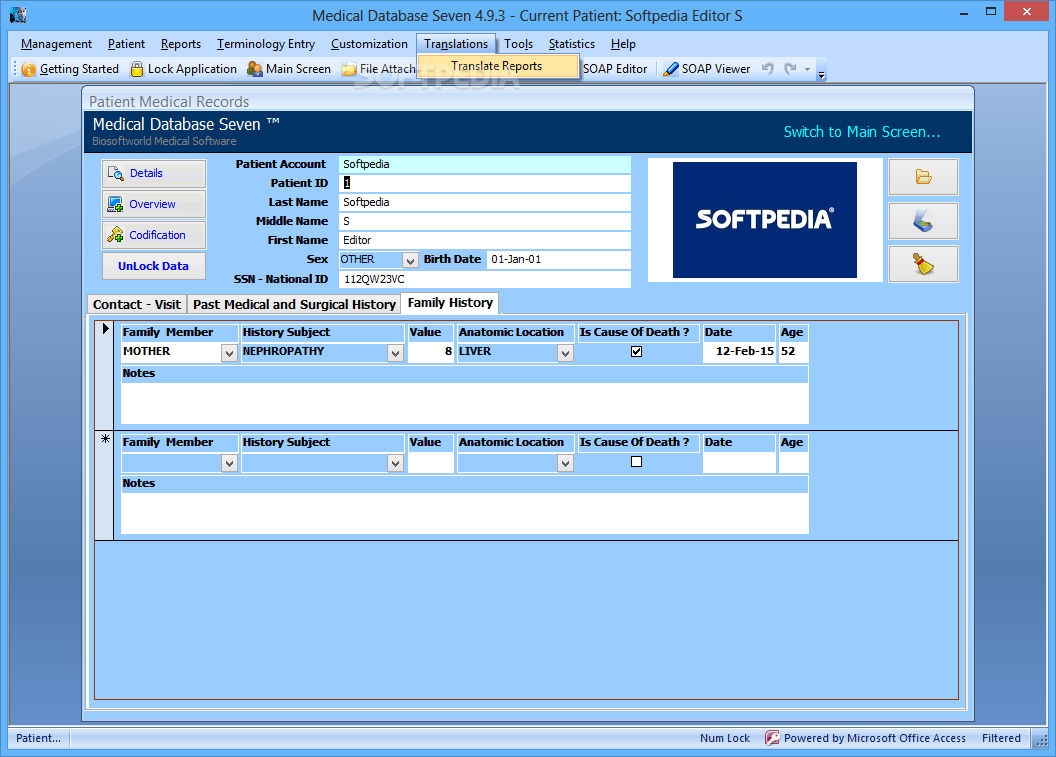Click the Lock Application padlock icon

(137, 69)
